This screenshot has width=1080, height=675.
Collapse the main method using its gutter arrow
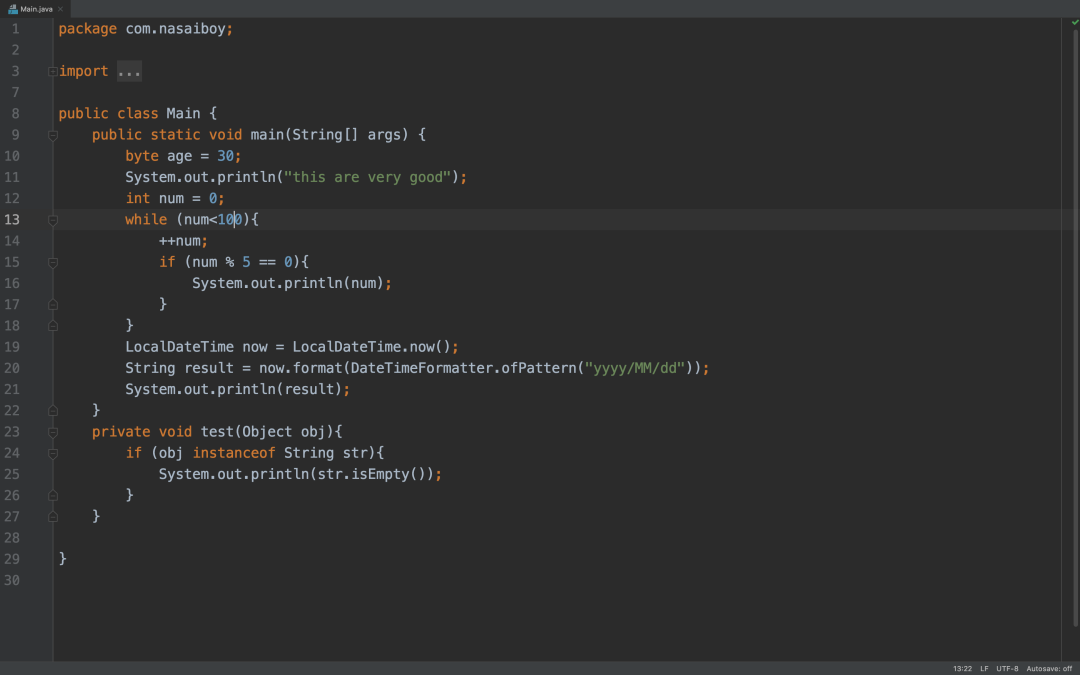pyautogui.click(x=52, y=134)
